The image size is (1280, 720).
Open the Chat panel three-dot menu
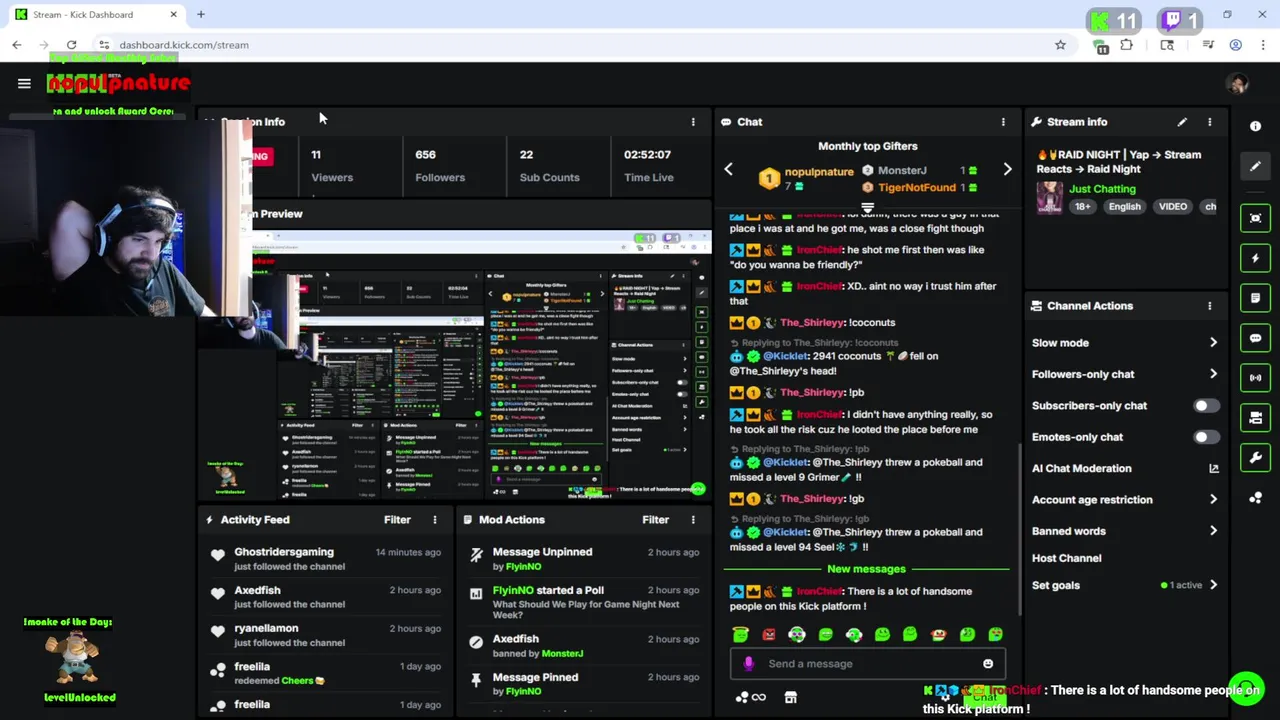pos(1003,122)
